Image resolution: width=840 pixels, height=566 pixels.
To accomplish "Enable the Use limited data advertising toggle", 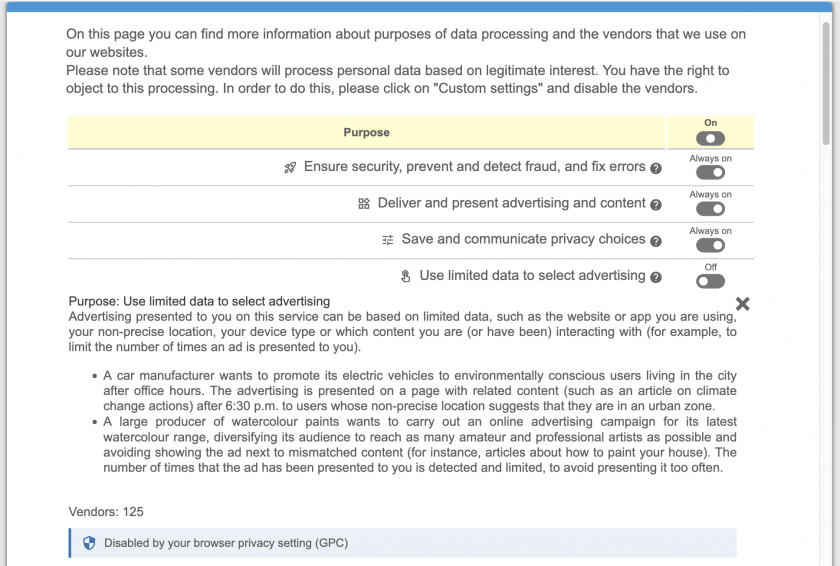I will (x=710, y=281).
